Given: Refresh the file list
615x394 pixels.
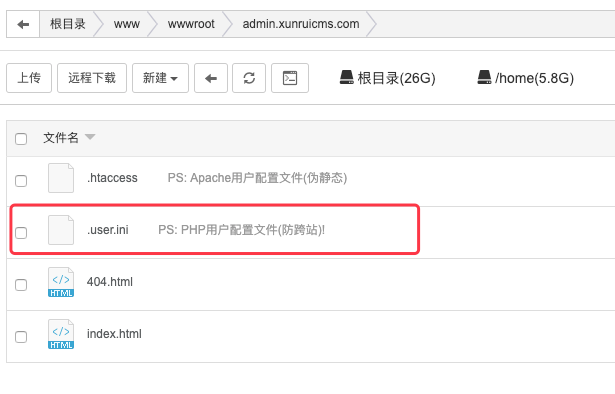Looking at the screenshot, I should click(249, 78).
